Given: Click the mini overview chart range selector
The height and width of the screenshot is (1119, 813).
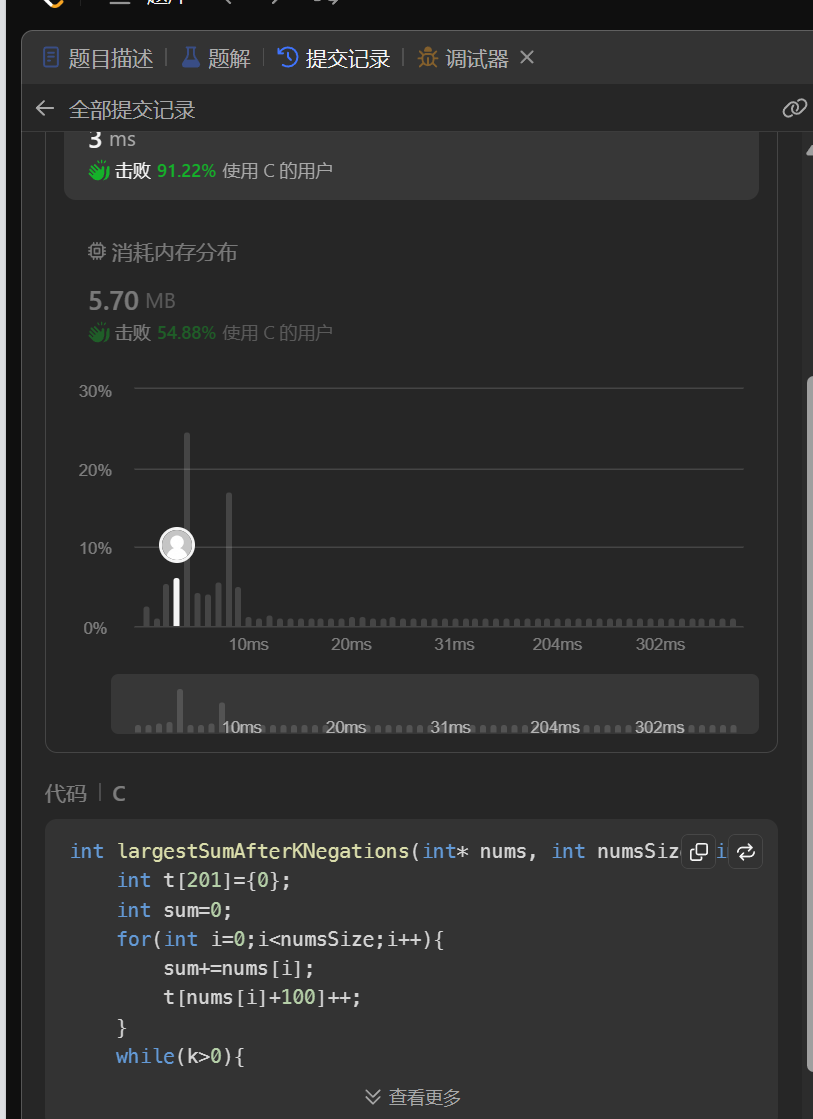Looking at the screenshot, I should [x=434, y=704].
